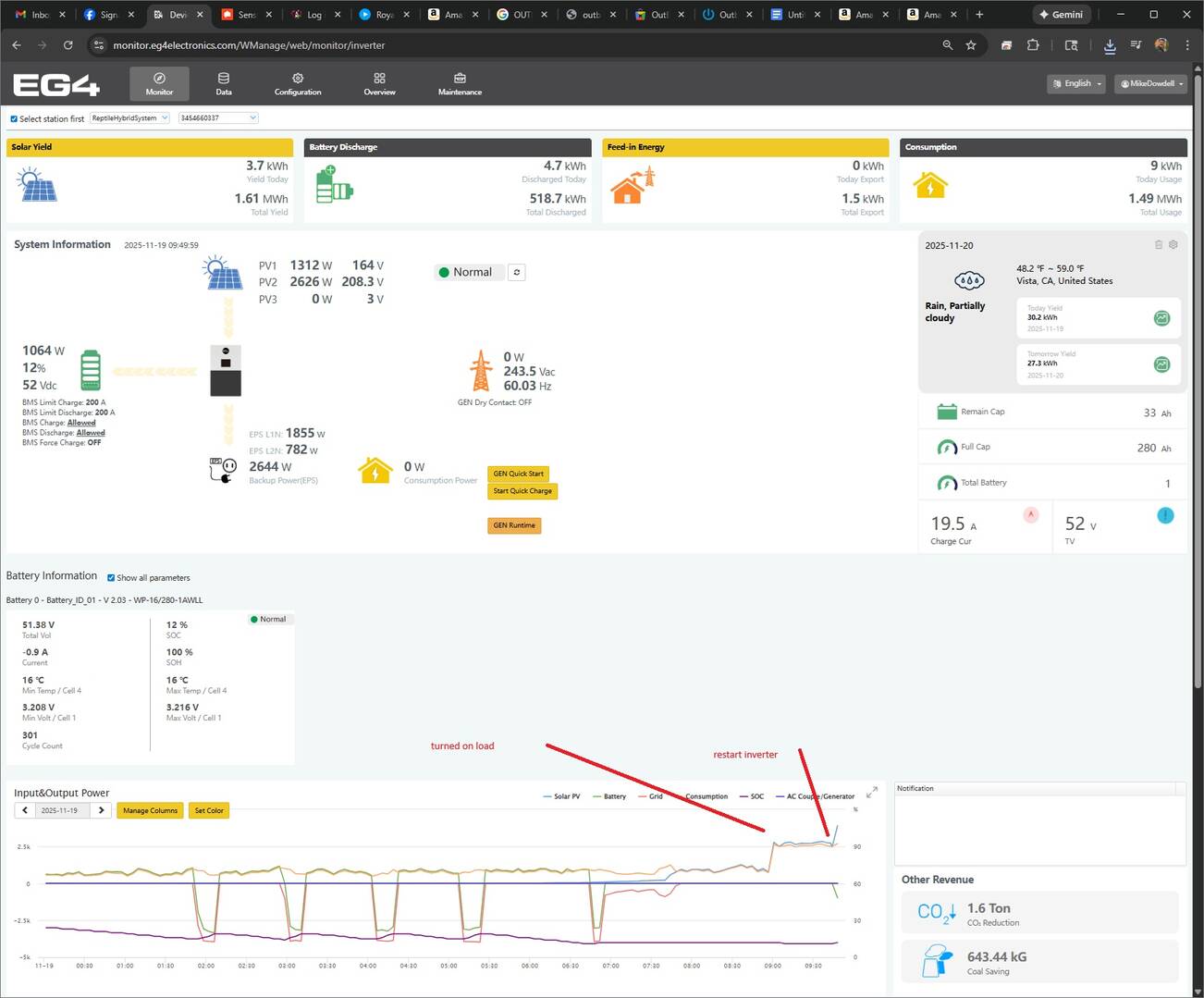Open the ReptileHybridSystem station dropdown

[x=129, y=118]
